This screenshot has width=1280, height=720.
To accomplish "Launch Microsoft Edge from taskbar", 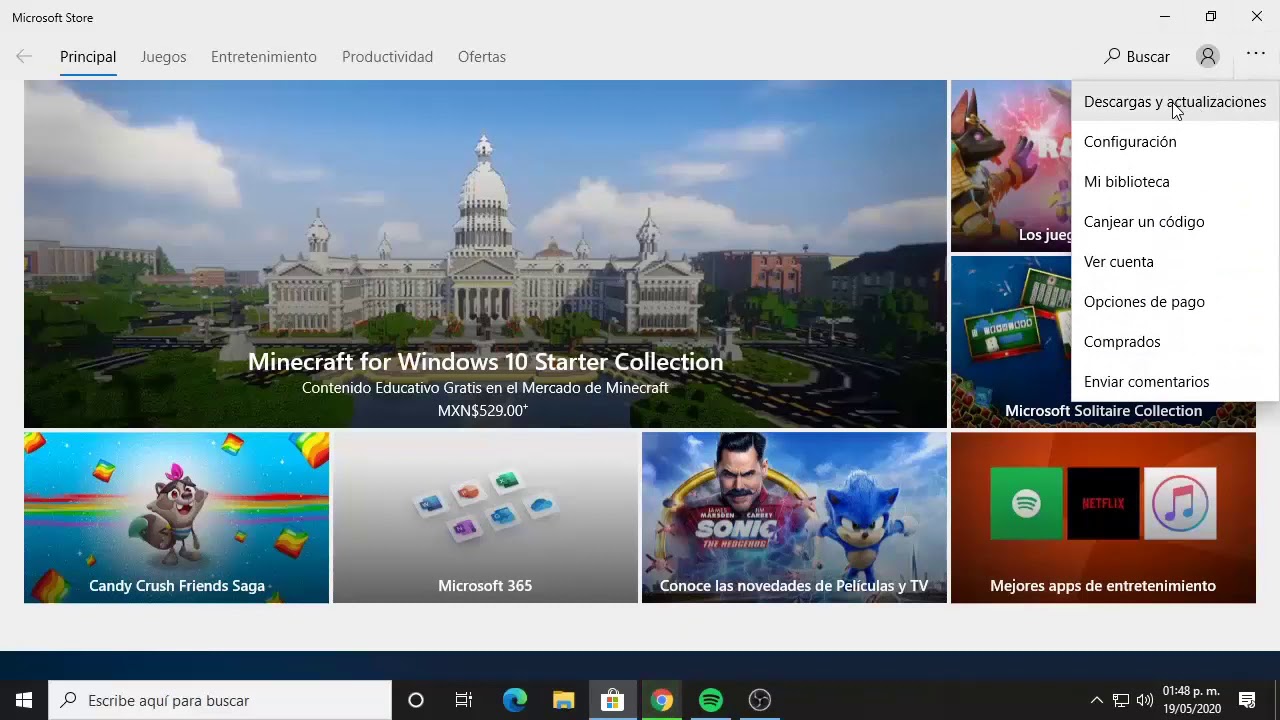I will 514,700.
